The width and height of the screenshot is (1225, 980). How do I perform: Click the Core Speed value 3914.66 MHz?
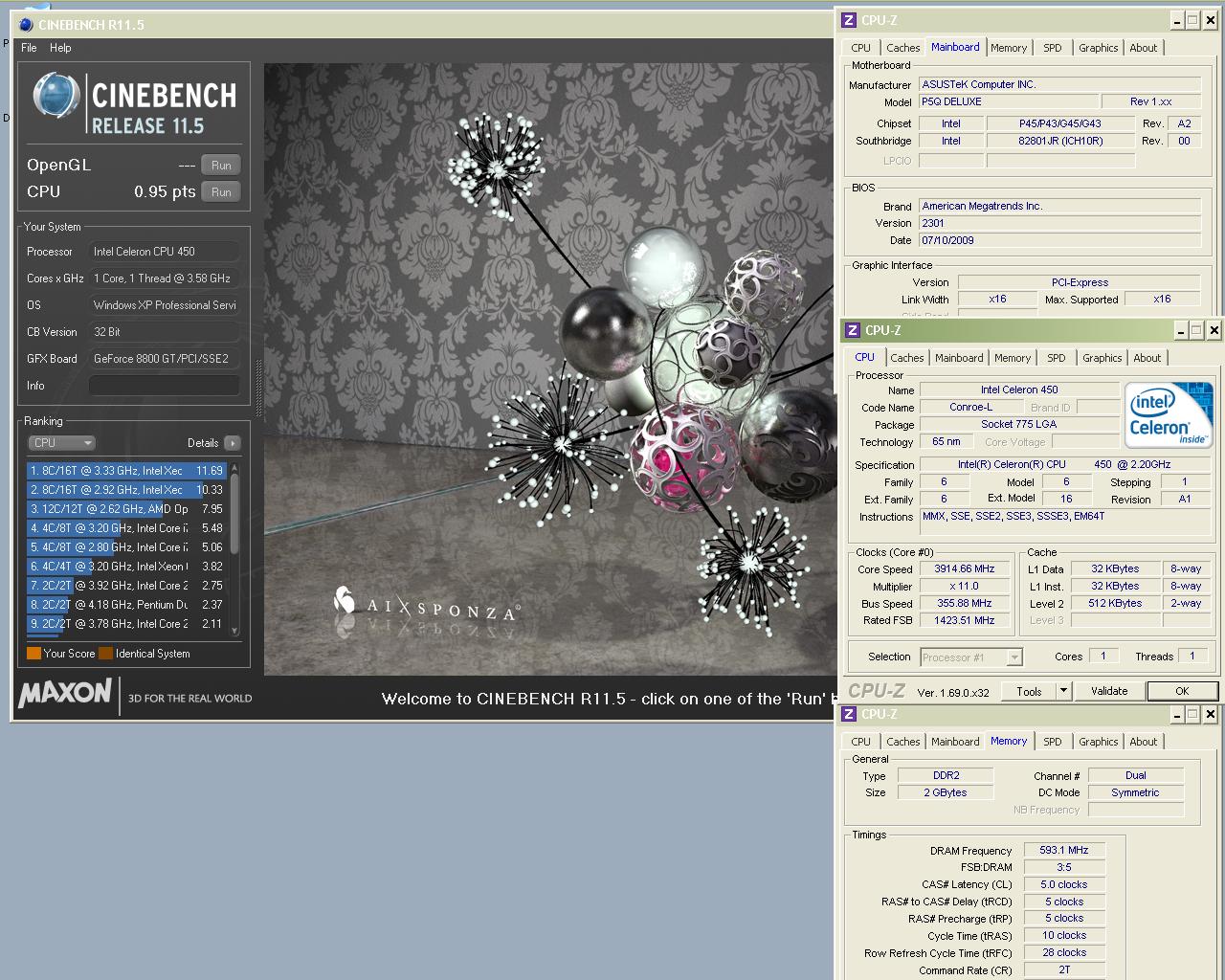click(965, 568)
